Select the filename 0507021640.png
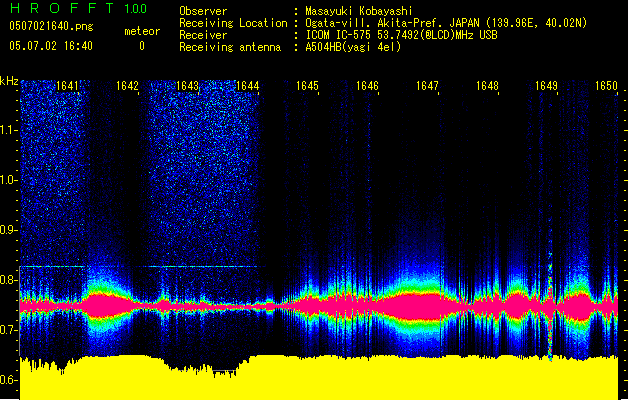This screenshot has width=629, height=400. pyautogui.click(x=51, y=26)
